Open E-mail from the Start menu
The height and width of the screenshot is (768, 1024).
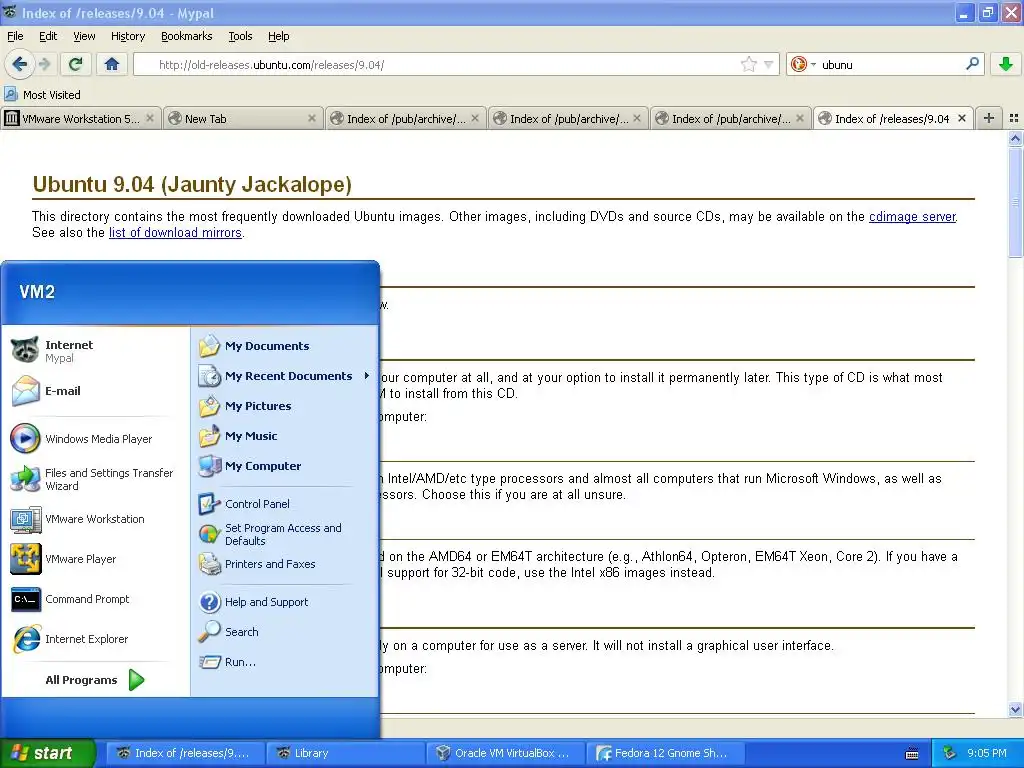[95, 391]
